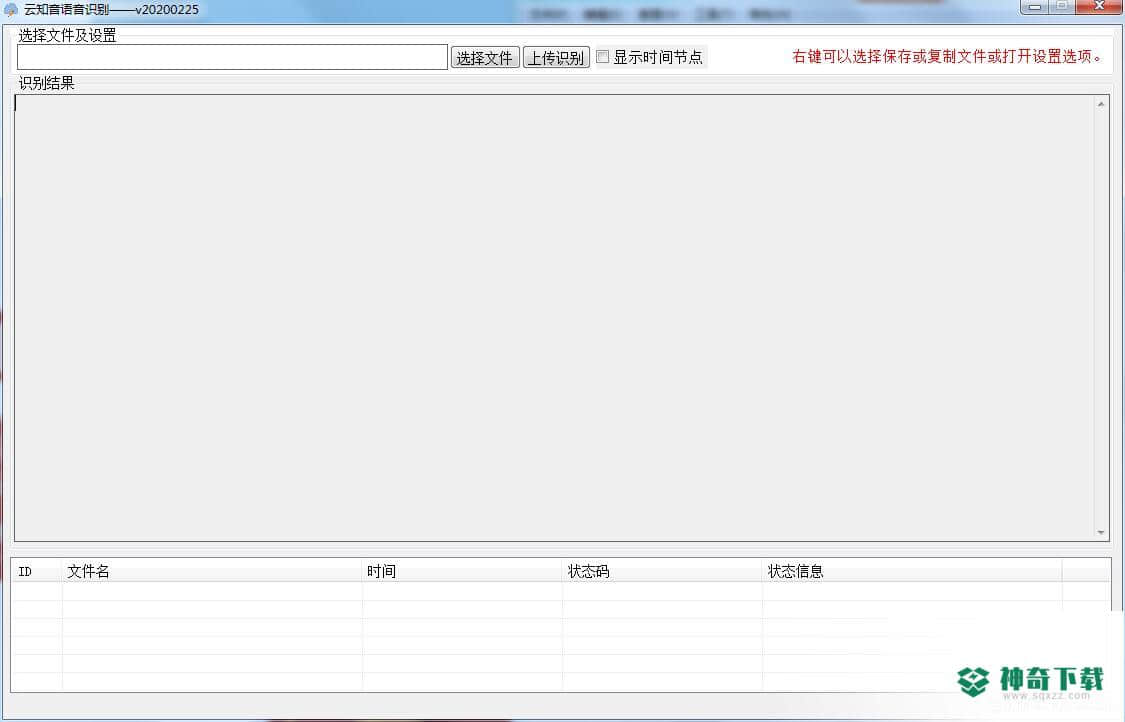Viewport: 1125px width, 722px height.
Task: Sort by the 状态码 column header
Action: (x=662, y=571)
